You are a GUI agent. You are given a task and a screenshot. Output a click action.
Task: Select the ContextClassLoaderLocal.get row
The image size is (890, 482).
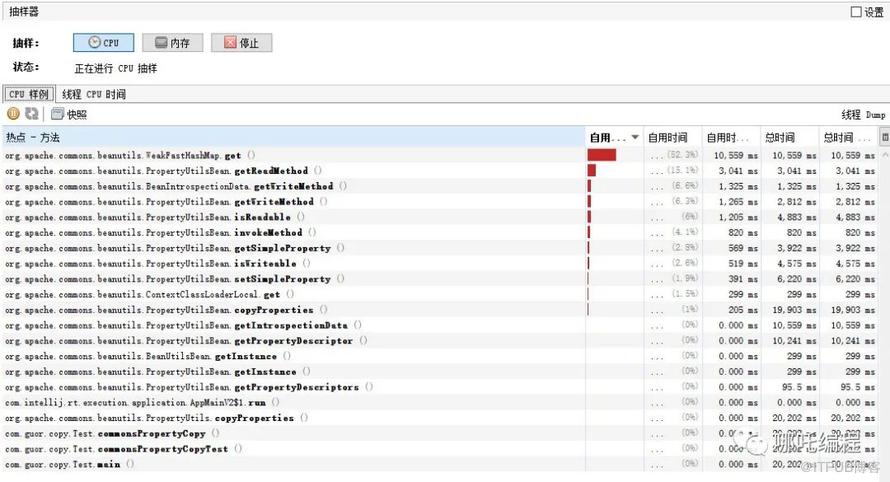pyautogui.click(x=441, y=294)
